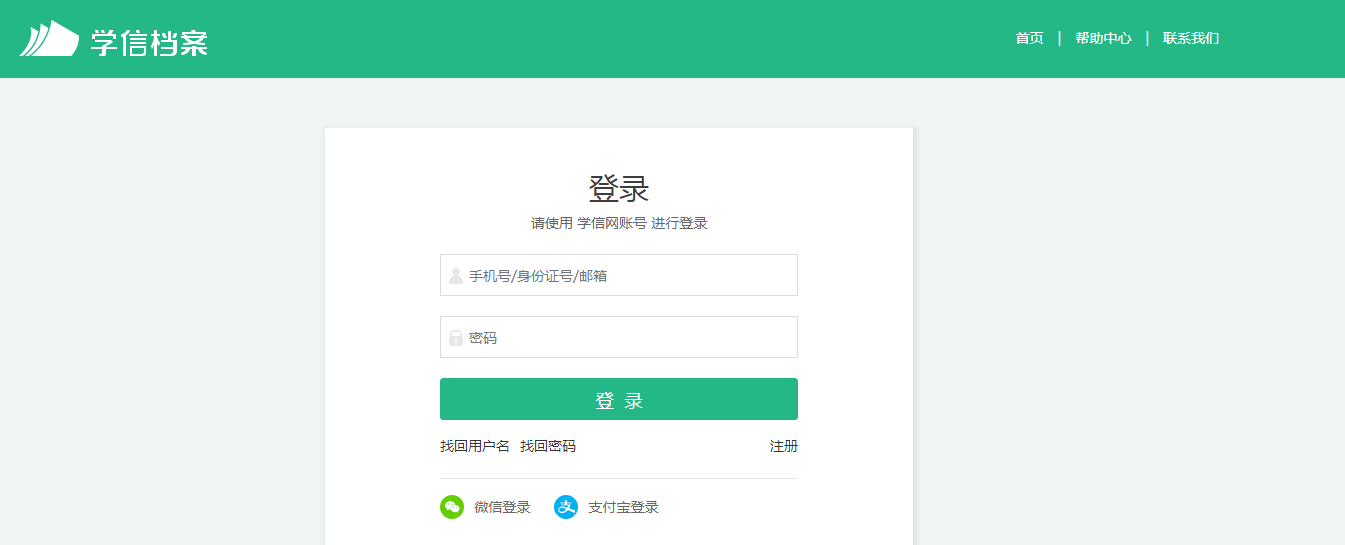The width and height of the screenshot is (1345, 545).
Task: Click the 学信网账号 link in the subtitle
Action: [612, 223]
